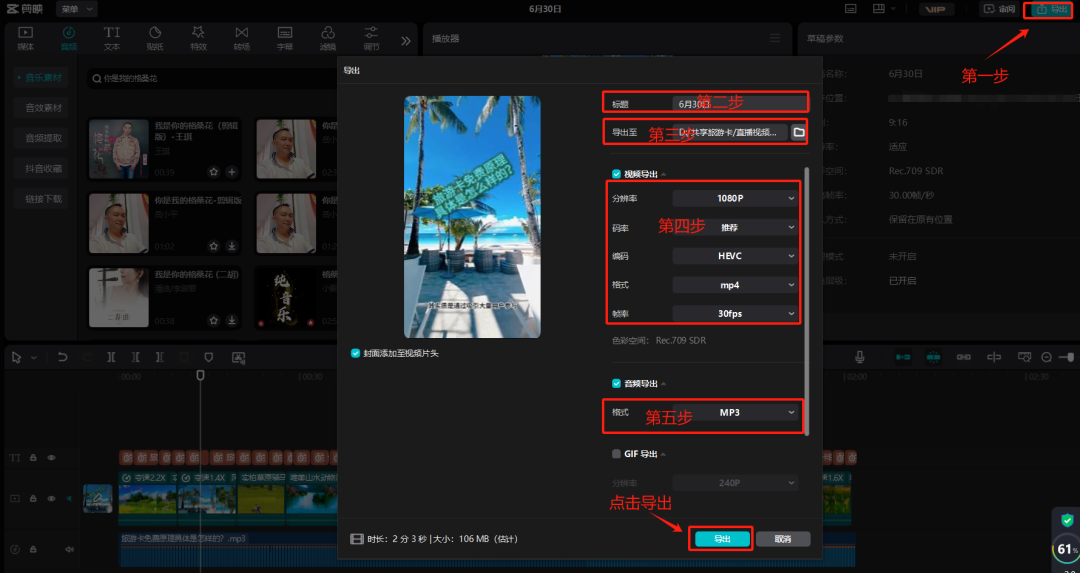This screenshot has width=1080, height=573.
Task: Open the audio format dropdown showing MP3
Action: [x=735, y=413]
